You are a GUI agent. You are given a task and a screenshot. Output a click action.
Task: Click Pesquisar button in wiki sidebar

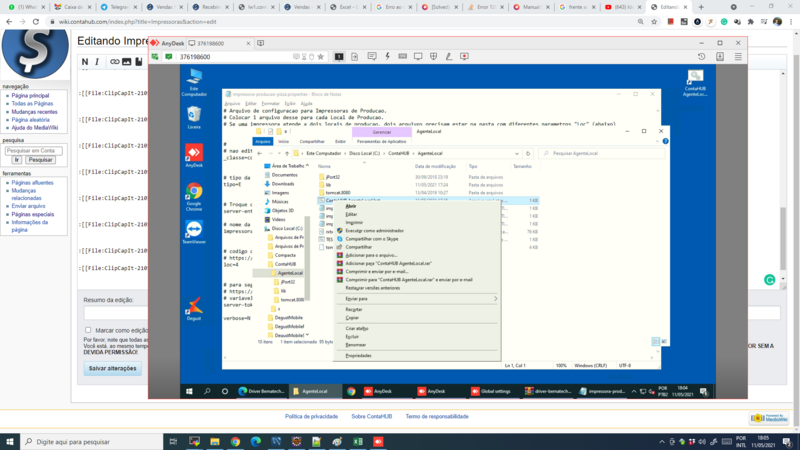(x=40, y=160)
